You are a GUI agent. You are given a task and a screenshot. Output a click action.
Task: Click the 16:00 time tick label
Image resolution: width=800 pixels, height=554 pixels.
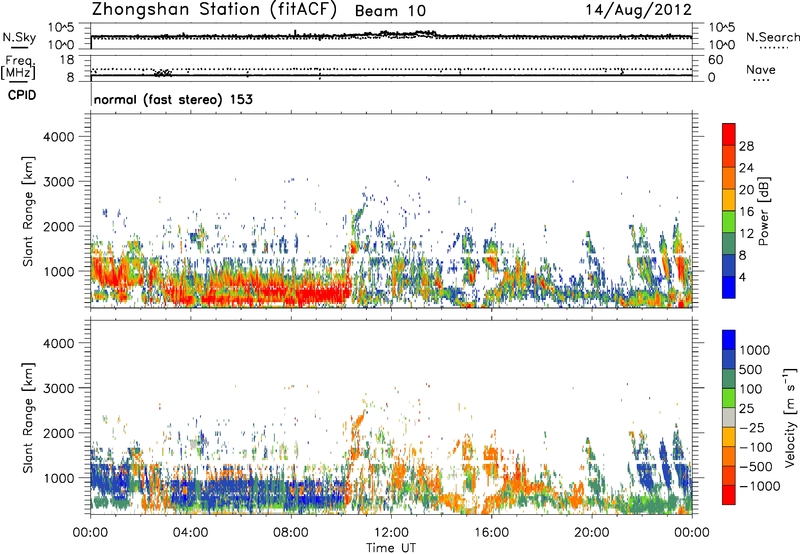pos(491,533)
